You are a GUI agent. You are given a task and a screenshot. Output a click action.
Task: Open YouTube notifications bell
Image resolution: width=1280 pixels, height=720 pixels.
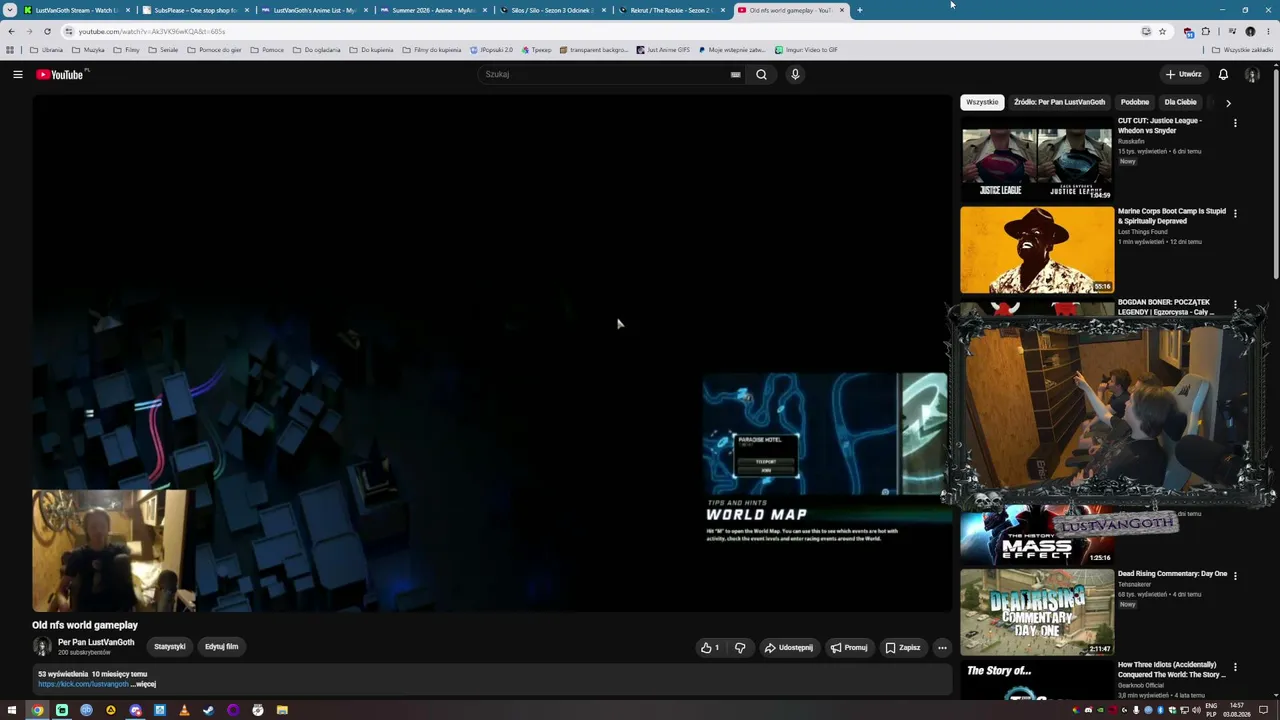(1223, 74)
